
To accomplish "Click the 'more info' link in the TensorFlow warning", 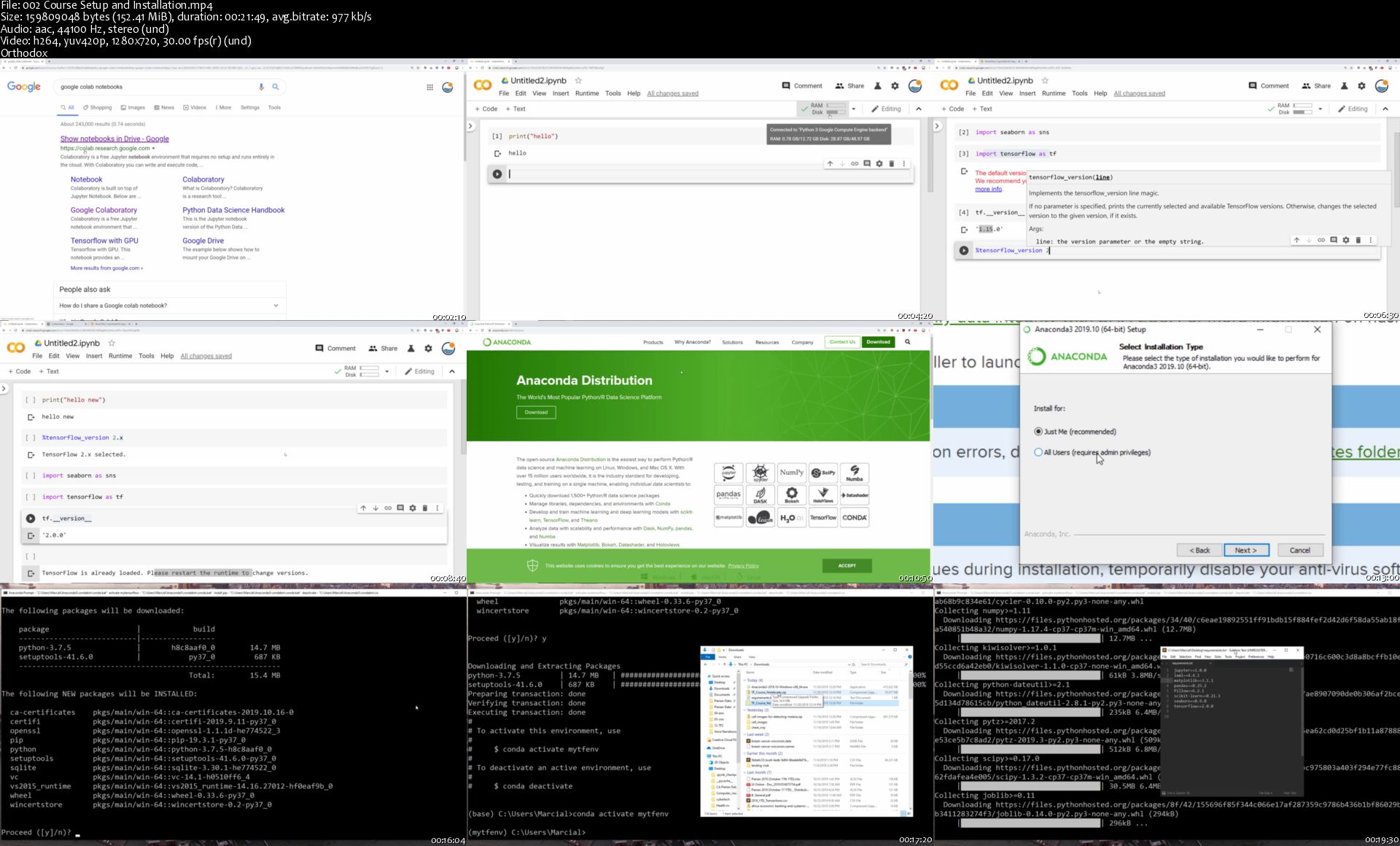I will [x=989, y=189].
